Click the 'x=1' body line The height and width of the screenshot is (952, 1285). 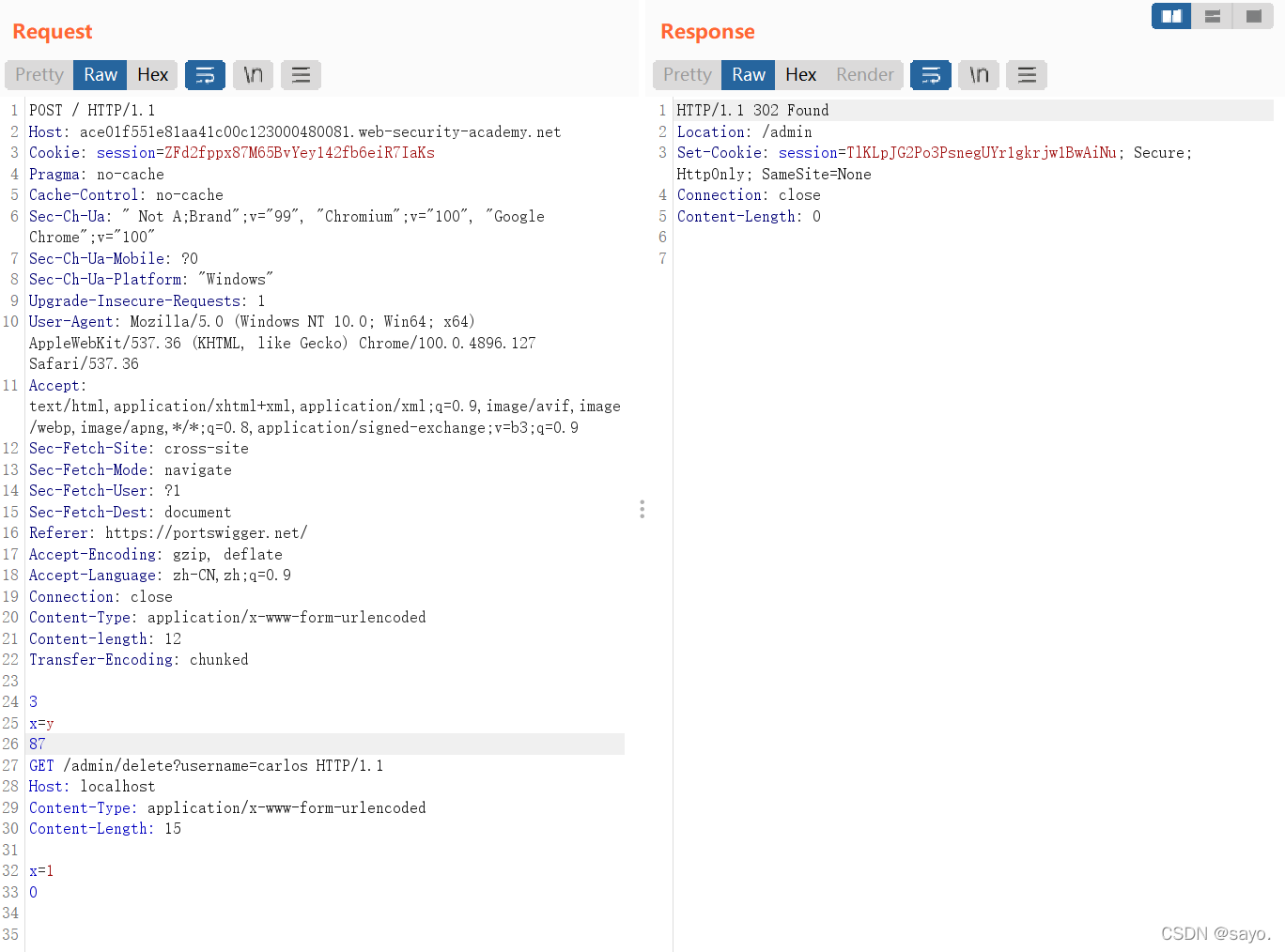(41, 871)
